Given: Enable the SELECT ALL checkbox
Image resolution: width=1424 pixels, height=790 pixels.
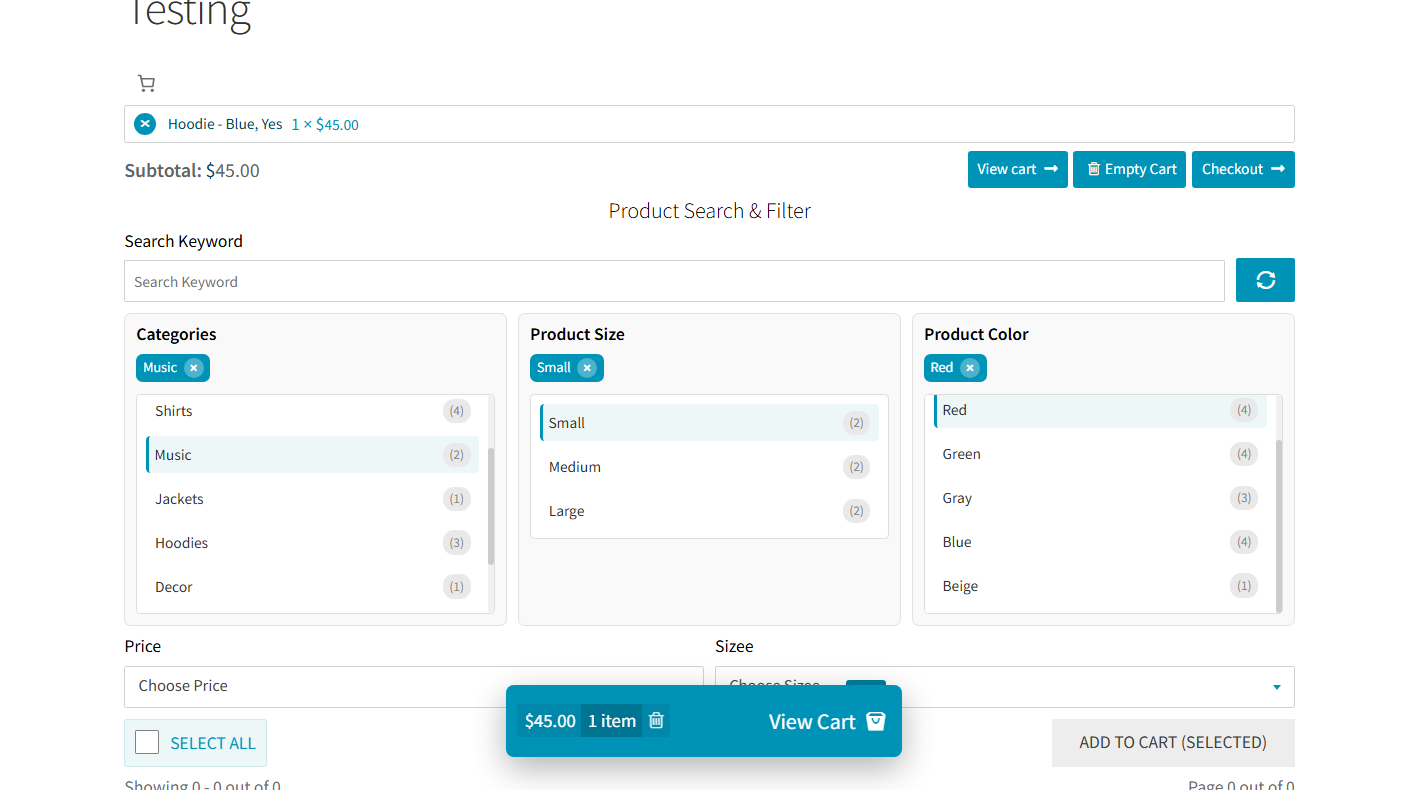Looking at the screenshot, I should pyautogui.click(x=147, y=742).
